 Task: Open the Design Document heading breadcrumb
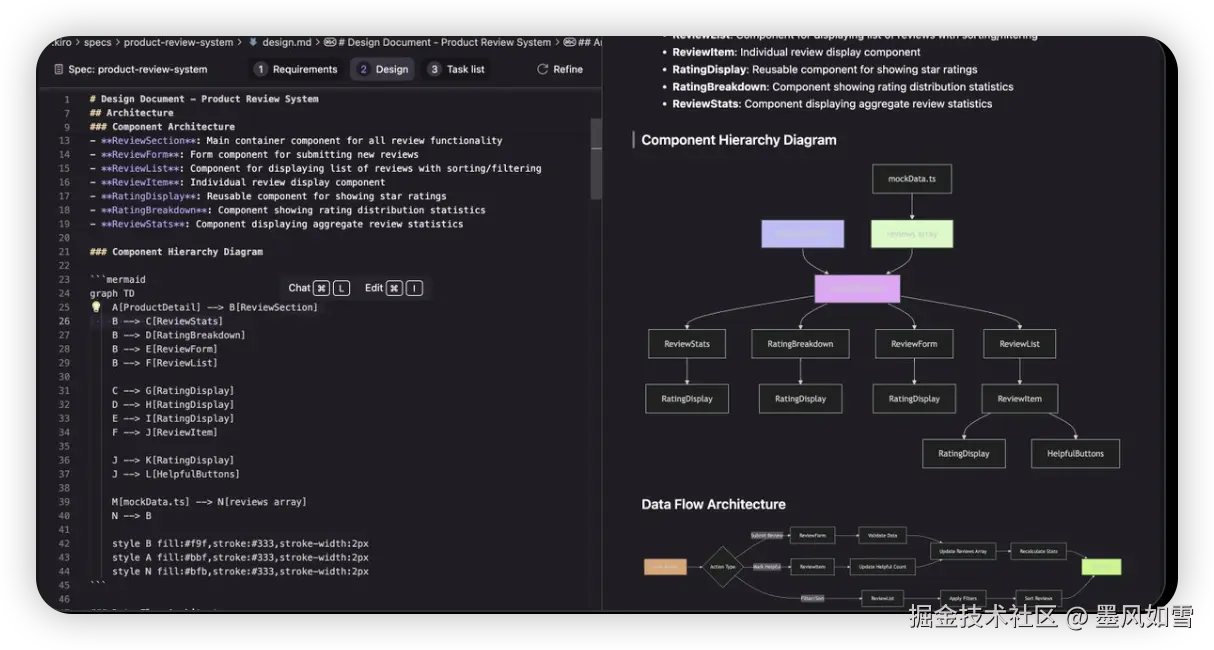[x=445, y=43]
